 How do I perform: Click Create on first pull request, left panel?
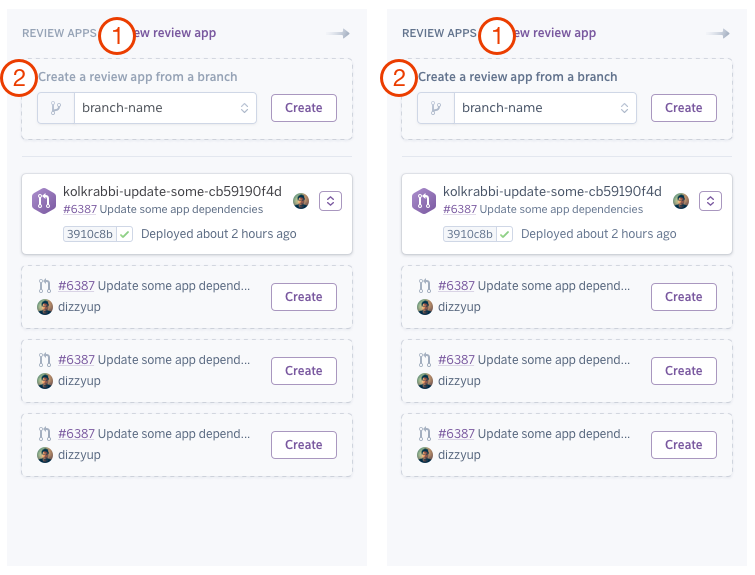click(x=304, y=297)
